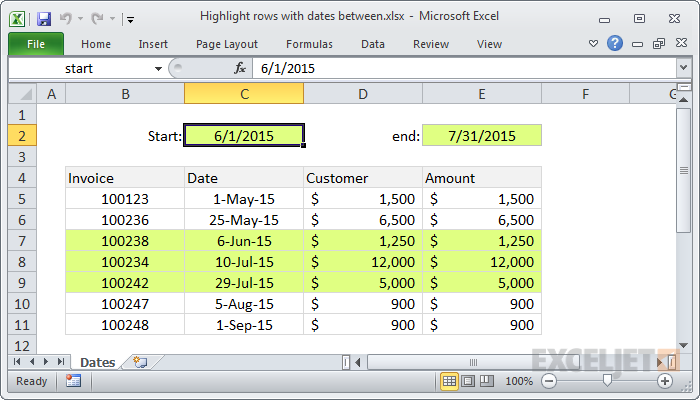Expand the formula bar
Screen dimensions: 700x400
(683, 68)
